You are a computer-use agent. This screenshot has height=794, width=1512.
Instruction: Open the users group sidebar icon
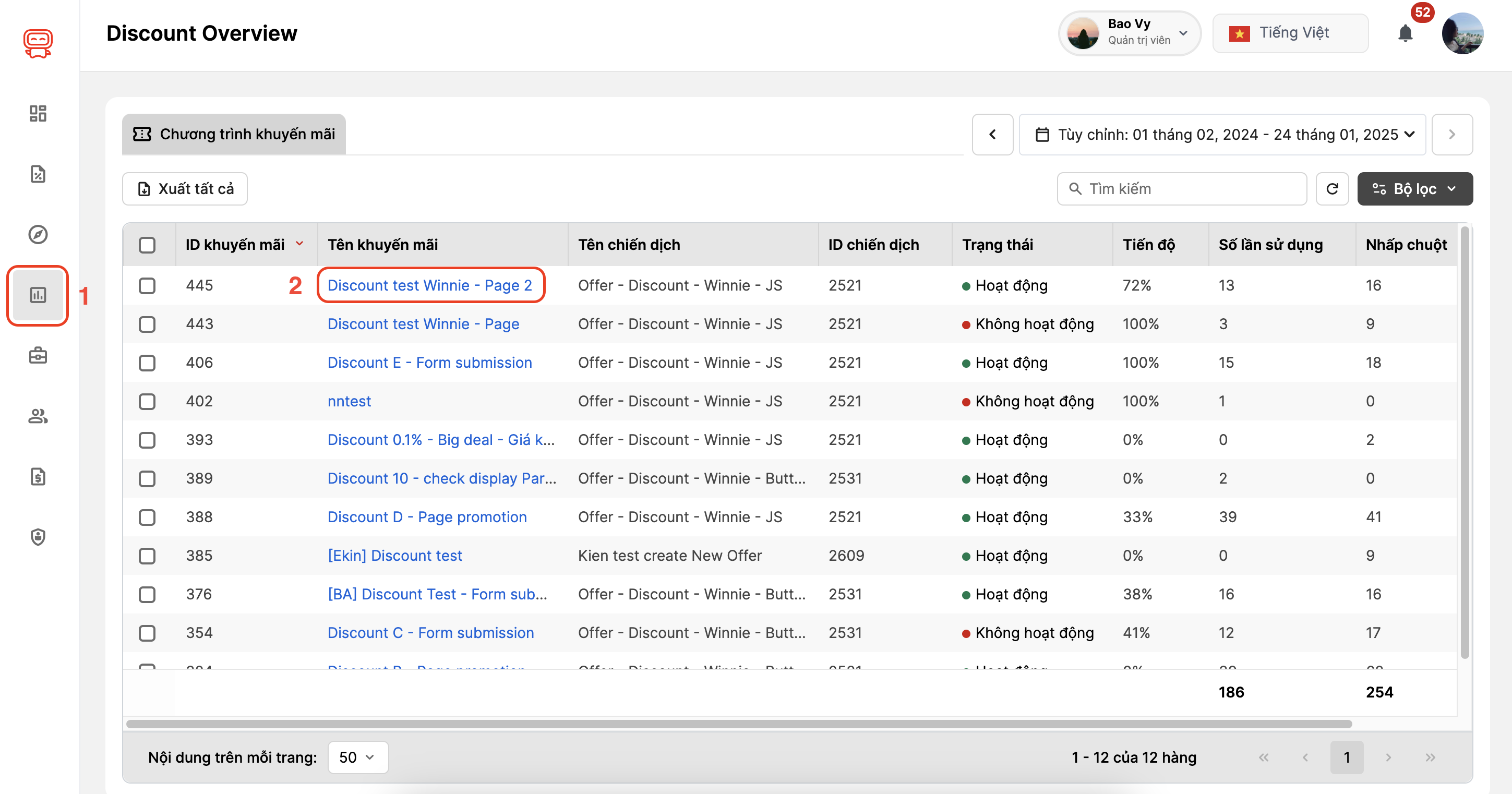point(38,416)
